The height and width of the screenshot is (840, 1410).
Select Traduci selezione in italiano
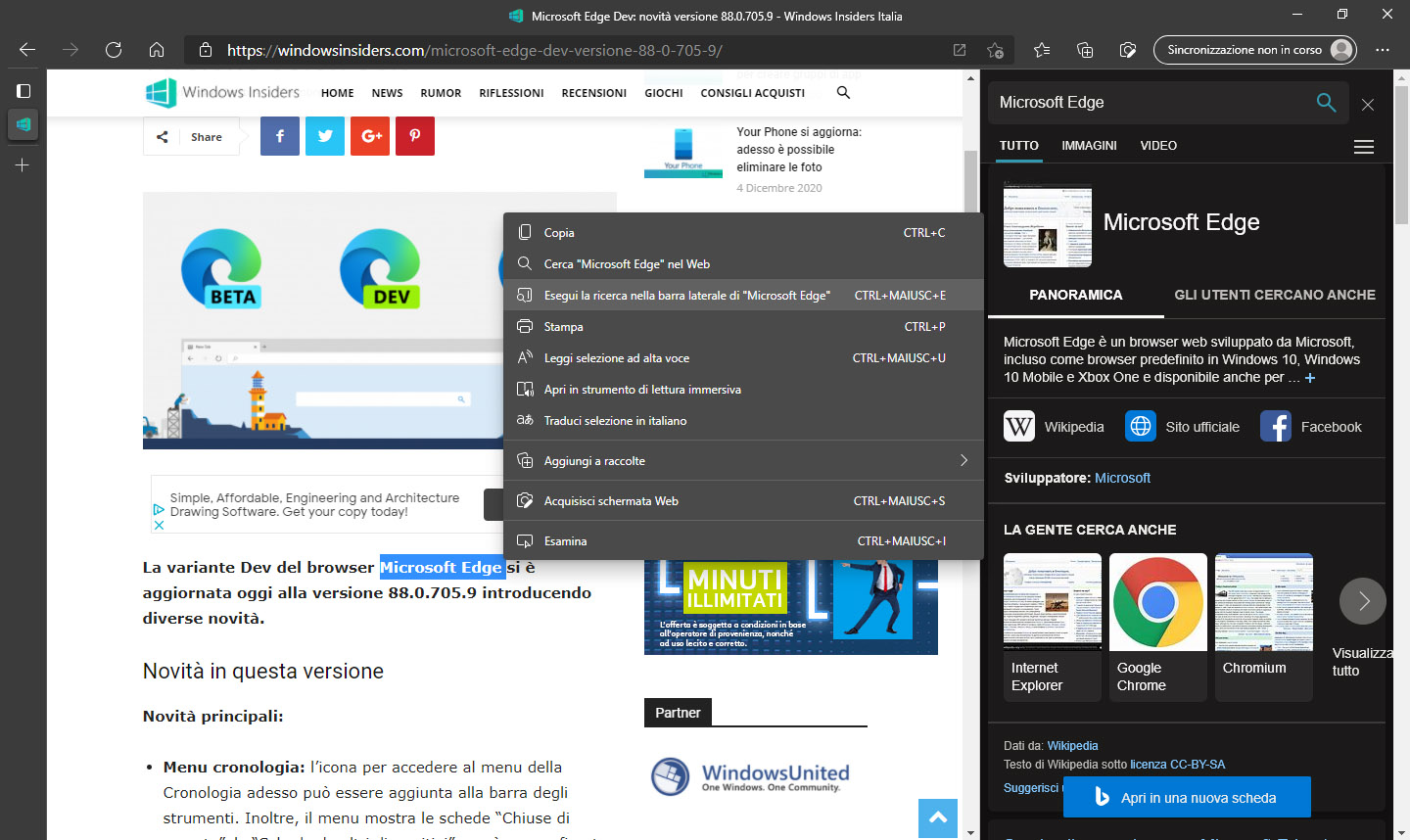click(743, 421)
